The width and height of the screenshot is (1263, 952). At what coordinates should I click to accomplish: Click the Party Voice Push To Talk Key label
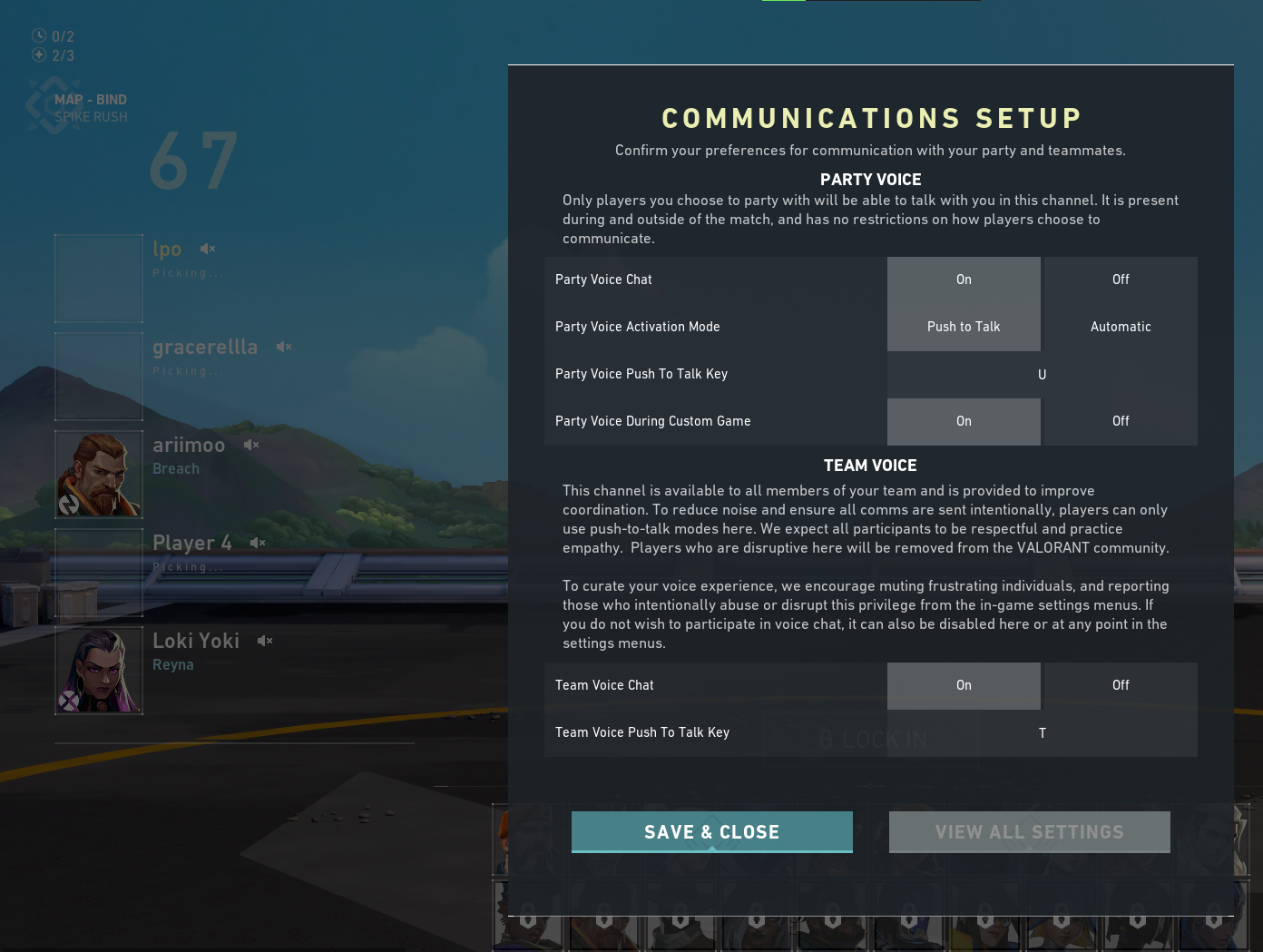(641, 374)
